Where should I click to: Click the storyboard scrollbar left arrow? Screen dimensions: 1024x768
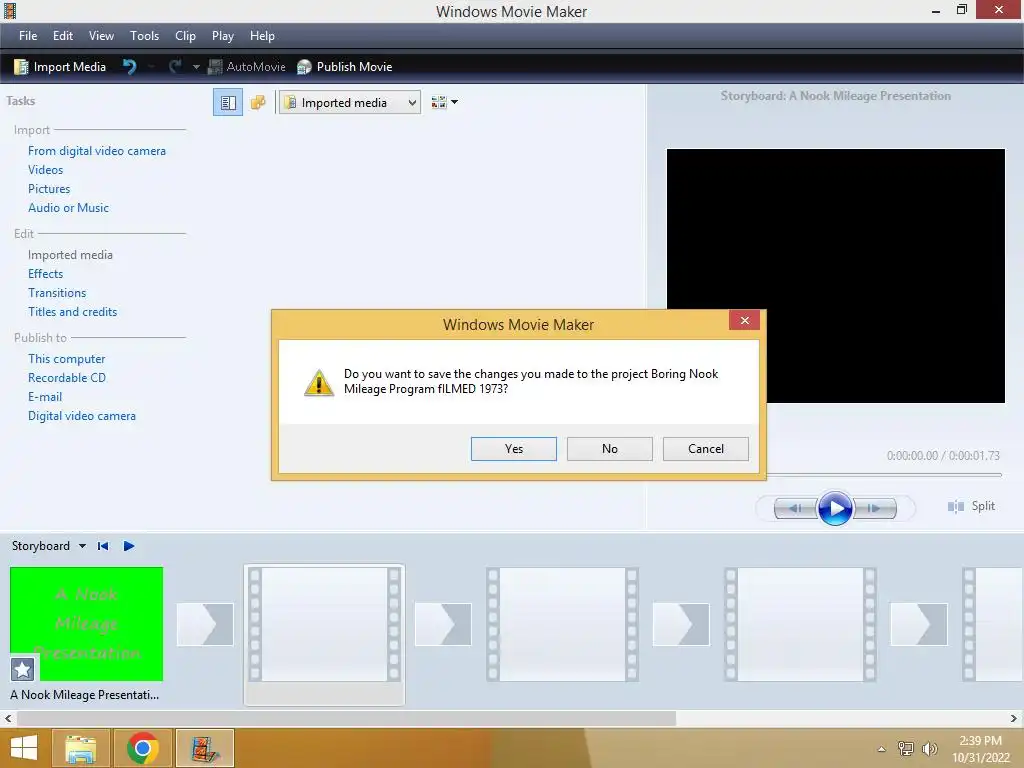(8, 718)
